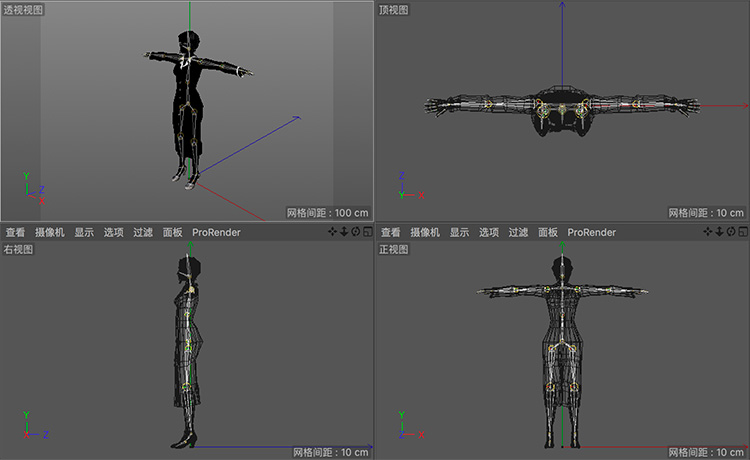Click the axis gizmo in the top view (顶视图)
The image size is (750, 460).
[x=411, y=186]
